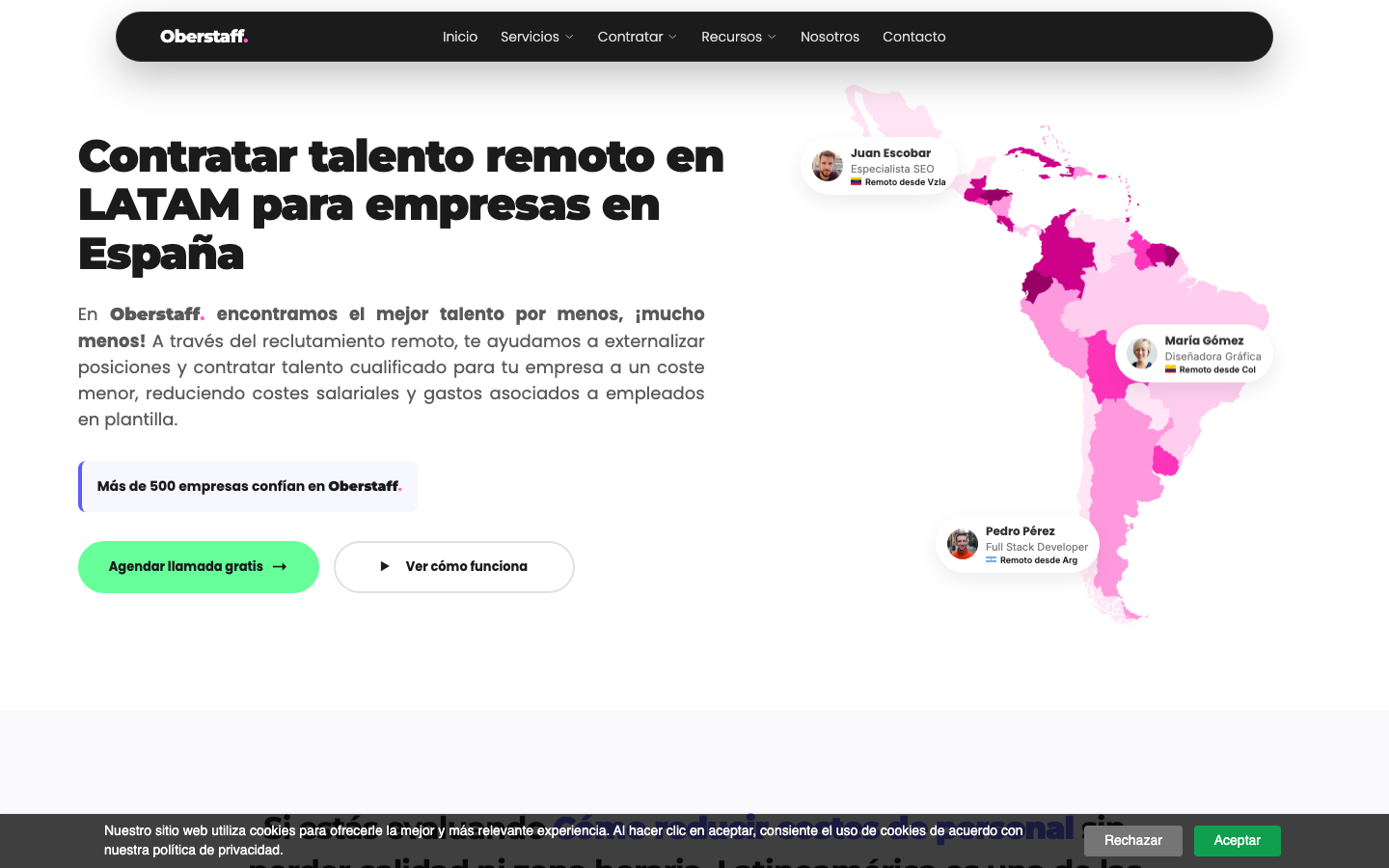
Task: Click the Agendar llamada gratis button
Action: pyautogui.click(x=199, y=567)
